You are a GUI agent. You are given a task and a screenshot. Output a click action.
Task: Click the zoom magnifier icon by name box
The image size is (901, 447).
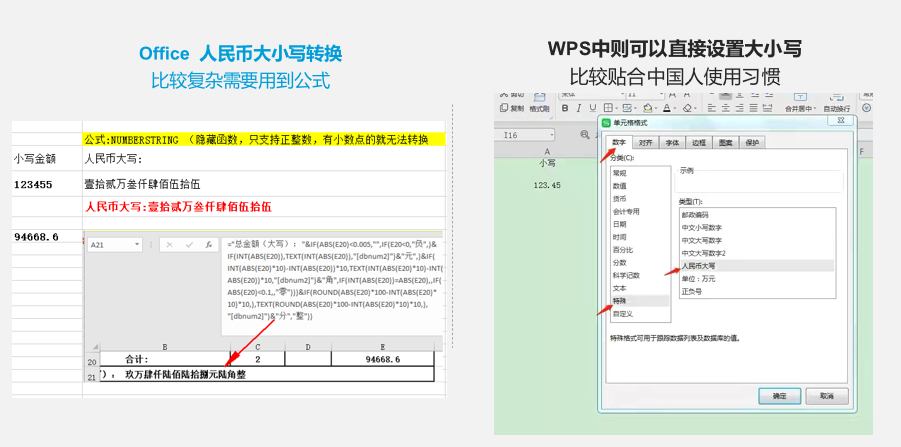[585, 134]
